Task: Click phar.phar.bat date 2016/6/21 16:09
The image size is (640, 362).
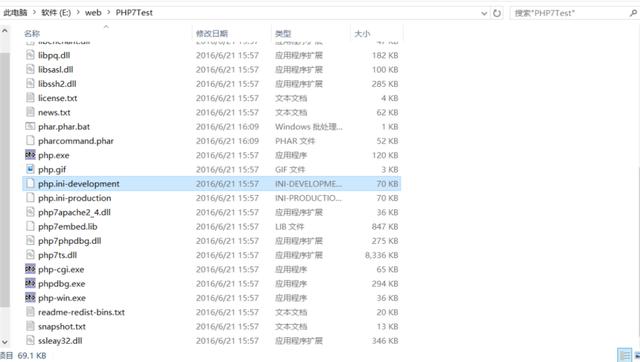Action: click(227, 127)
